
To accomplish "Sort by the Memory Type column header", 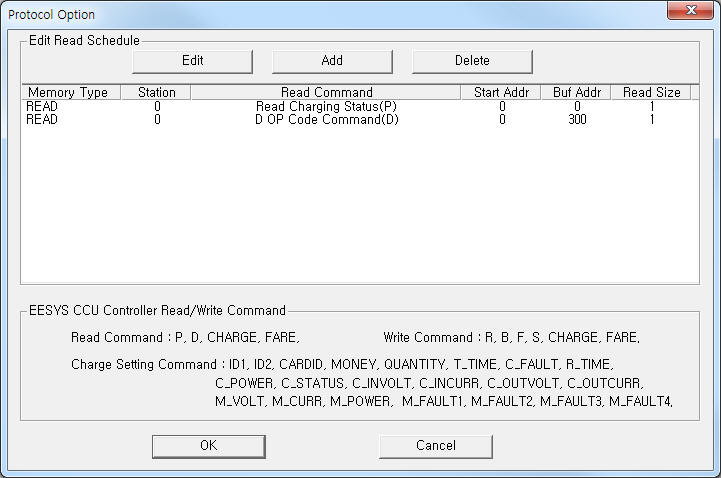I will pyautogui.click(x=68, y=92).
